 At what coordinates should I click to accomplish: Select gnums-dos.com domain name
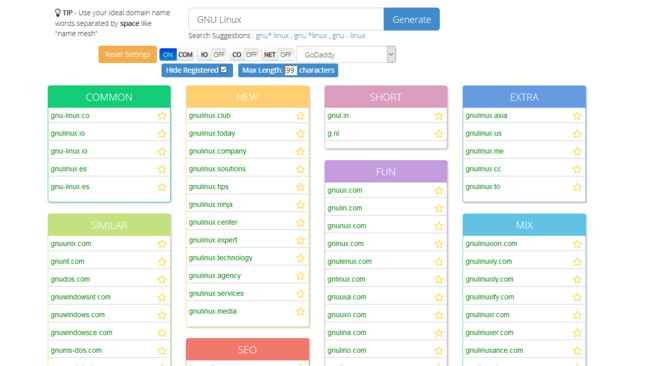[x=76, y=351]
